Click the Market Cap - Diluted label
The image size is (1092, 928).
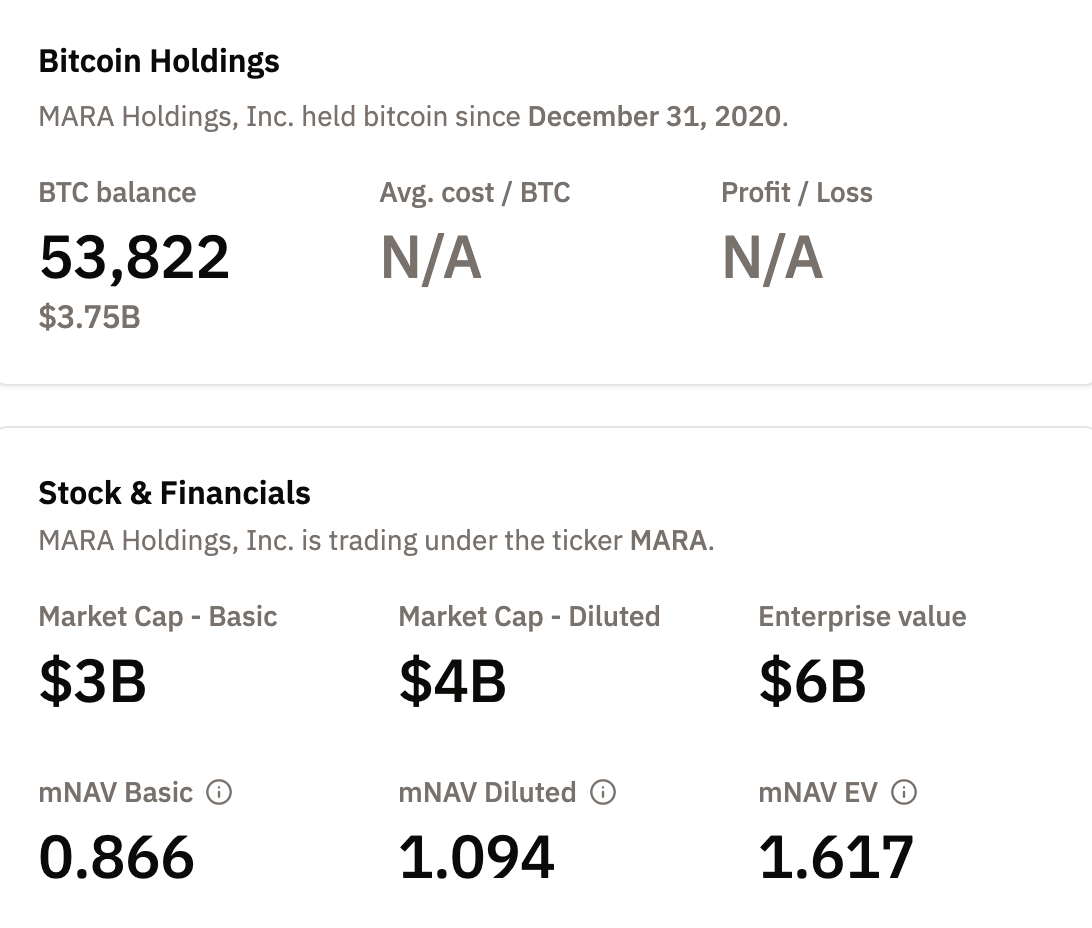529,616
